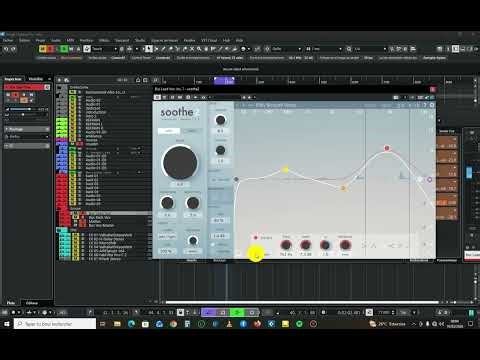This screenshot has height=360, width=480.
Task: Click the soothe2 help question mark icon
Action: click(x=425, y=105)
